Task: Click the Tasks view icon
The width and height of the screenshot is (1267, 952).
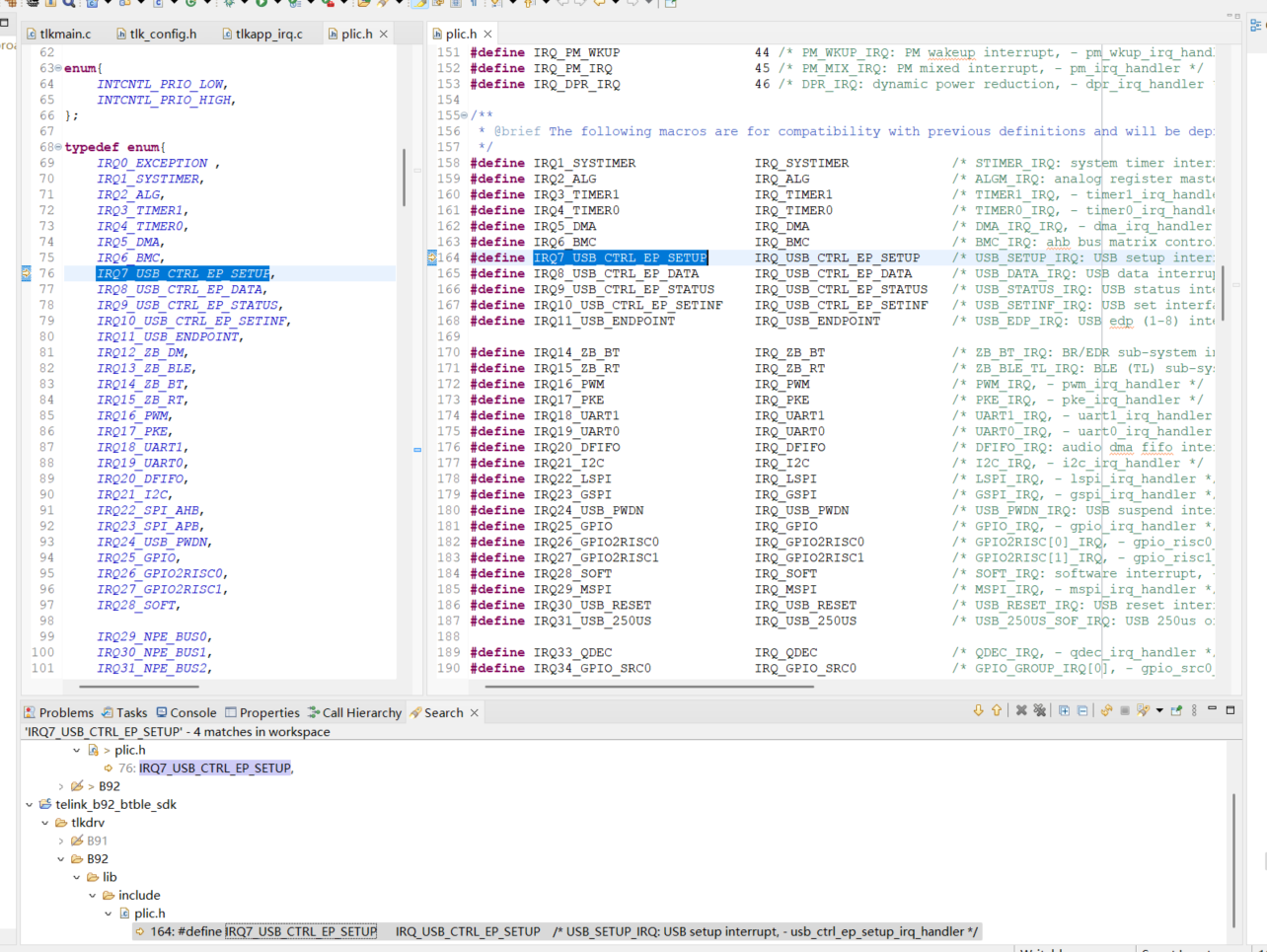Action: pos(108,712)
